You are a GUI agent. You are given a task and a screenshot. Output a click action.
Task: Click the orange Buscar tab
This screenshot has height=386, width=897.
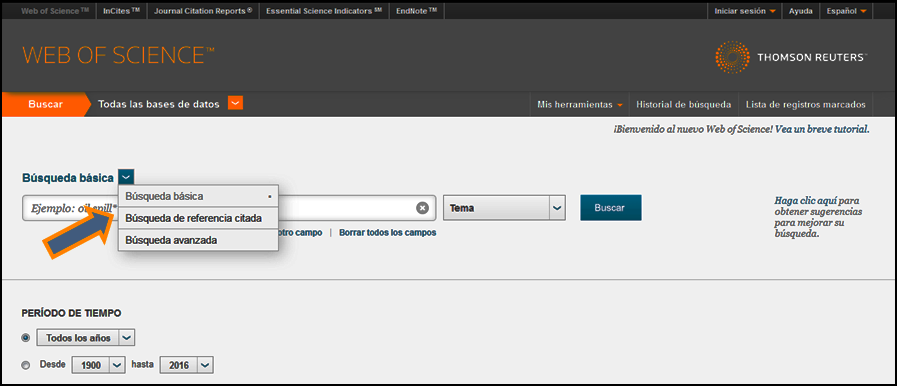click(46, 105)
